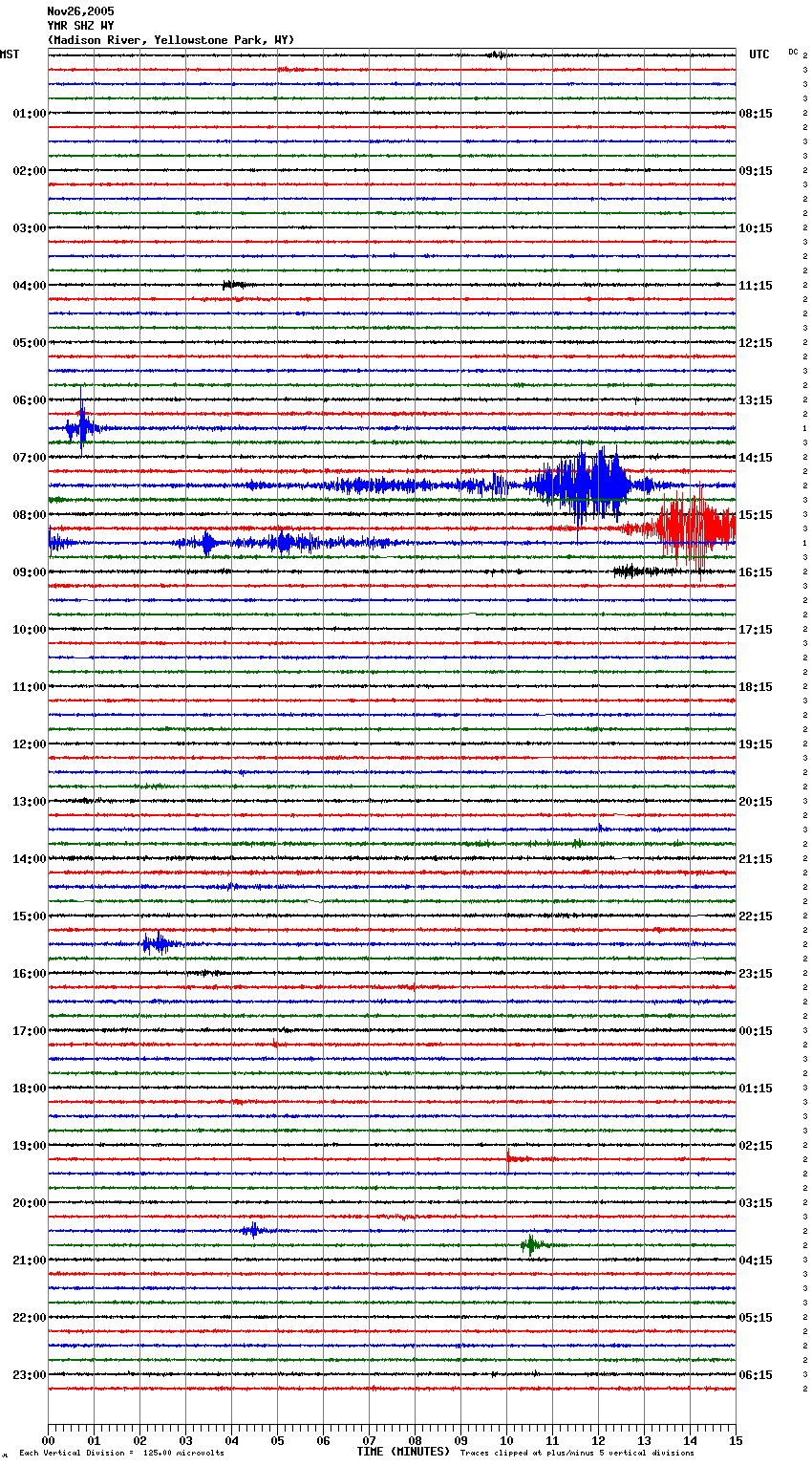The image size is (812, 1466).
Task: Click the minute 12 axis tick label
Action: coord(598,1440)
